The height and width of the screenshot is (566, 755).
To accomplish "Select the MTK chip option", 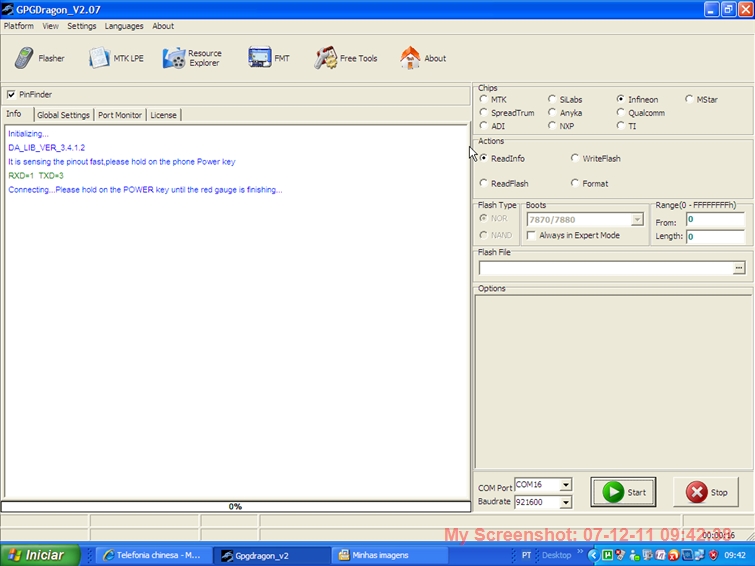I will (483, 99).
